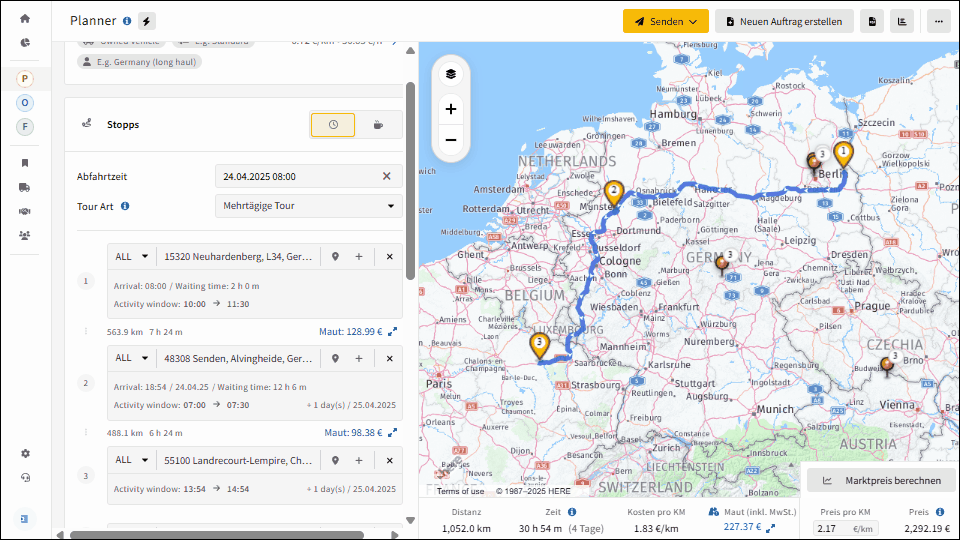960x540 pixels.
Task: Open the bookmark icon in the sidebar
Action: coord(24,163)
